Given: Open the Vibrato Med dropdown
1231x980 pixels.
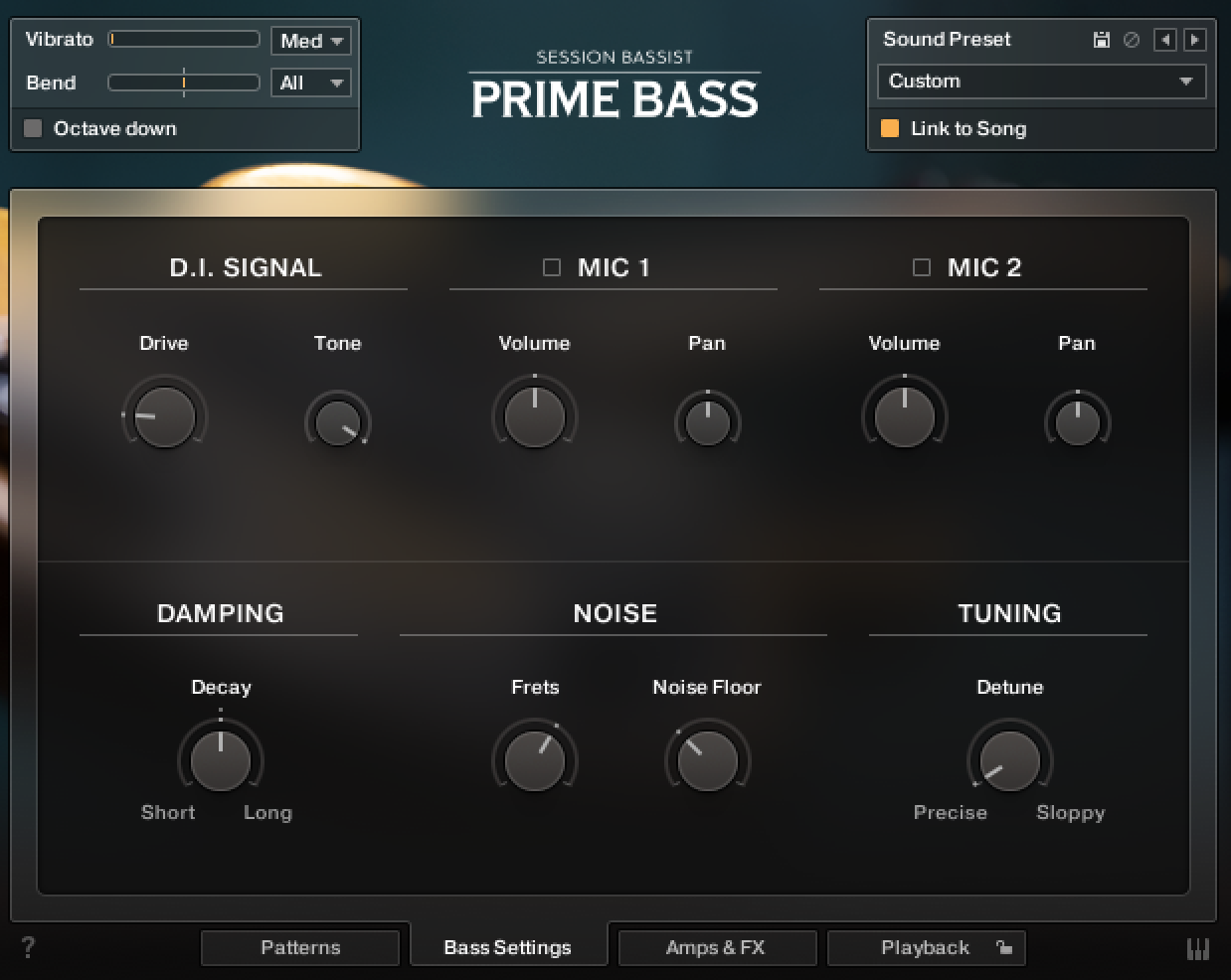Looking at the screenshot, I should click(x=311, y=41).
